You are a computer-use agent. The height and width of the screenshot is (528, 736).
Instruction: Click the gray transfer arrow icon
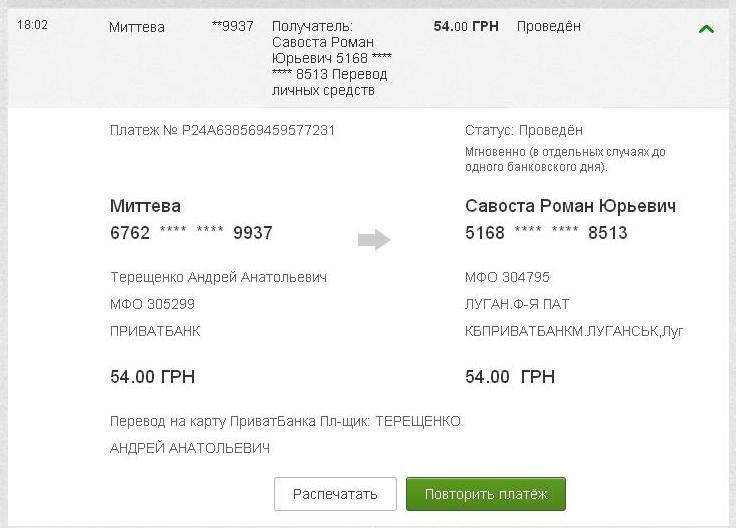tap(374, 239)
